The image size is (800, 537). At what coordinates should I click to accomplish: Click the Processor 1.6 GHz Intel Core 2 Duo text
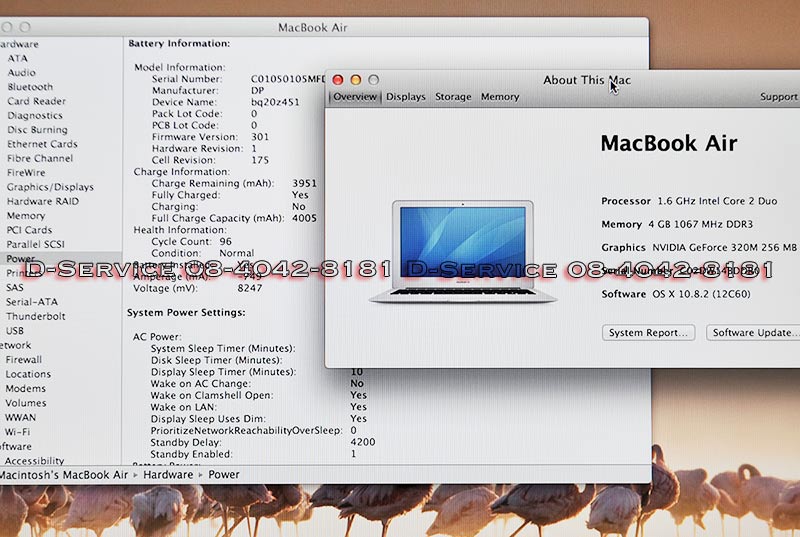coord(689,201)
